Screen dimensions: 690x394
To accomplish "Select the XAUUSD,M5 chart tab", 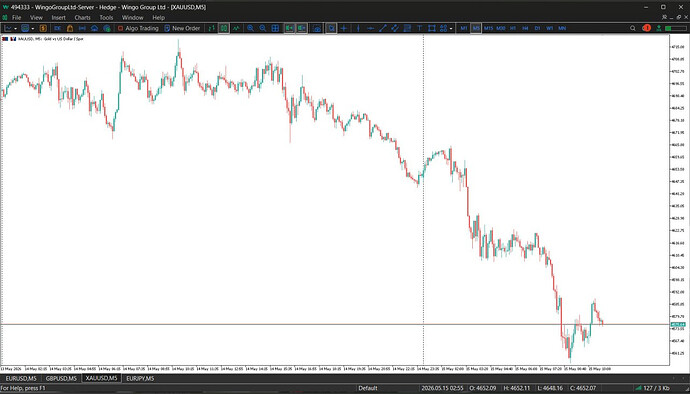I will pyautogui.click(x=101, y=379).
